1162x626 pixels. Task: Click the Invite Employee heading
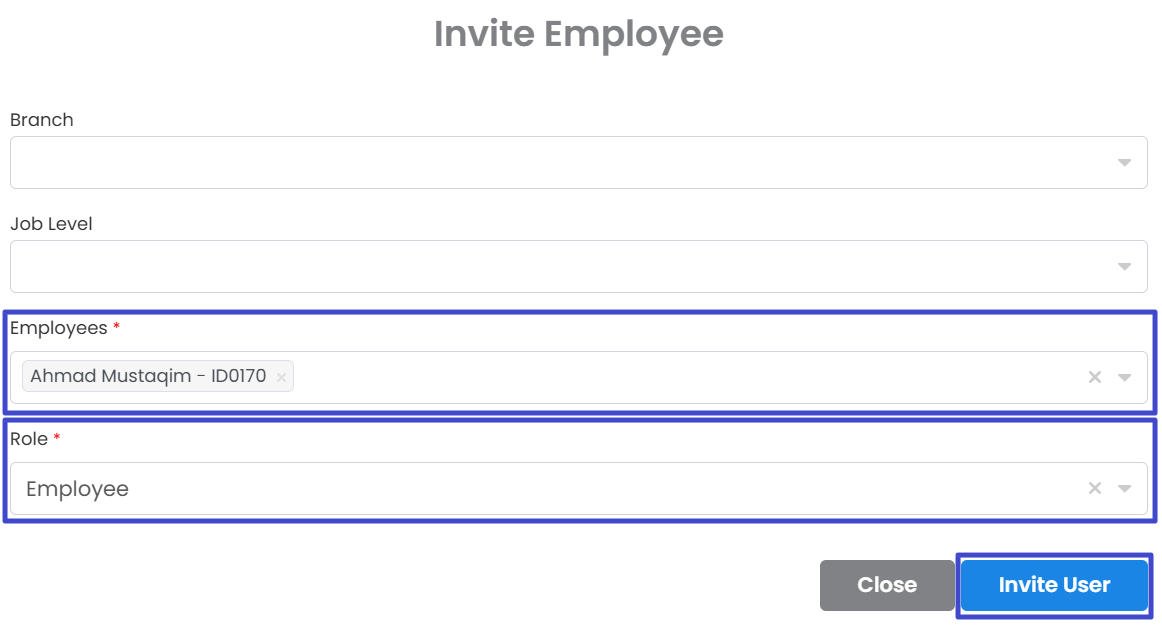tap(579, 34)
